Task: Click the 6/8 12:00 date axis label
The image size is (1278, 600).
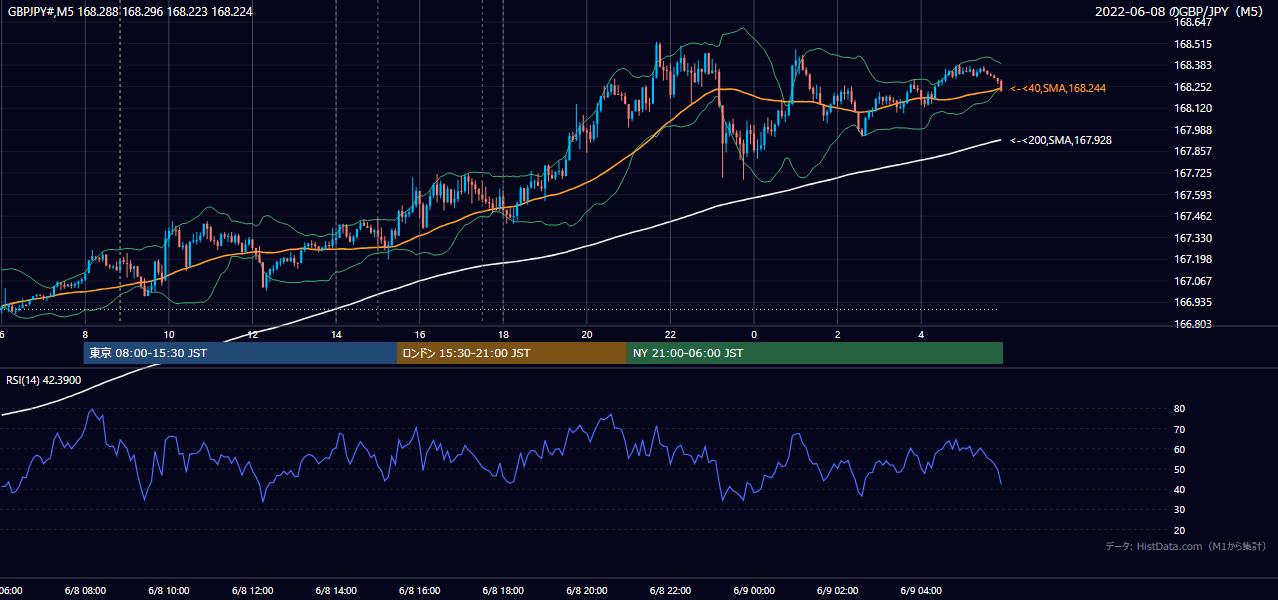Action: (x=252, y=591)
